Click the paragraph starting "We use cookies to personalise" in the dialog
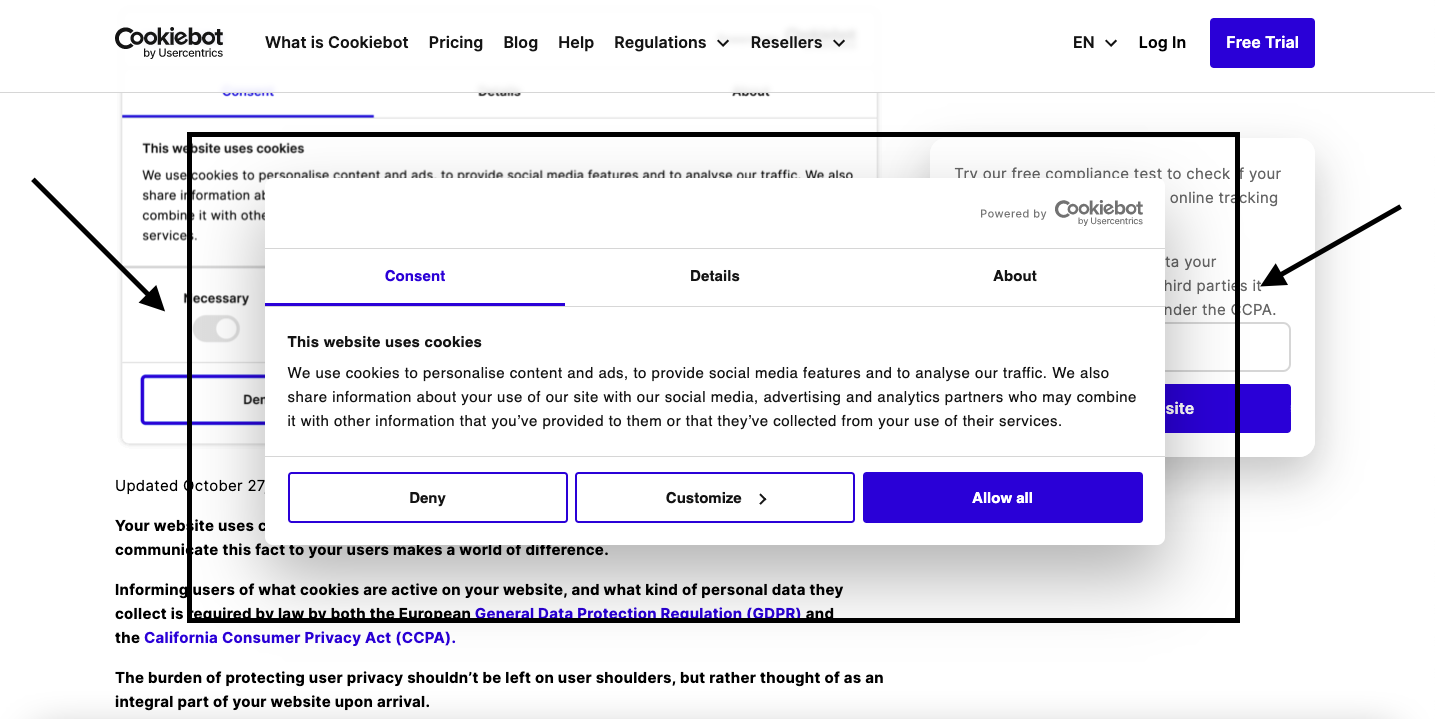 [x=712, y=397]
